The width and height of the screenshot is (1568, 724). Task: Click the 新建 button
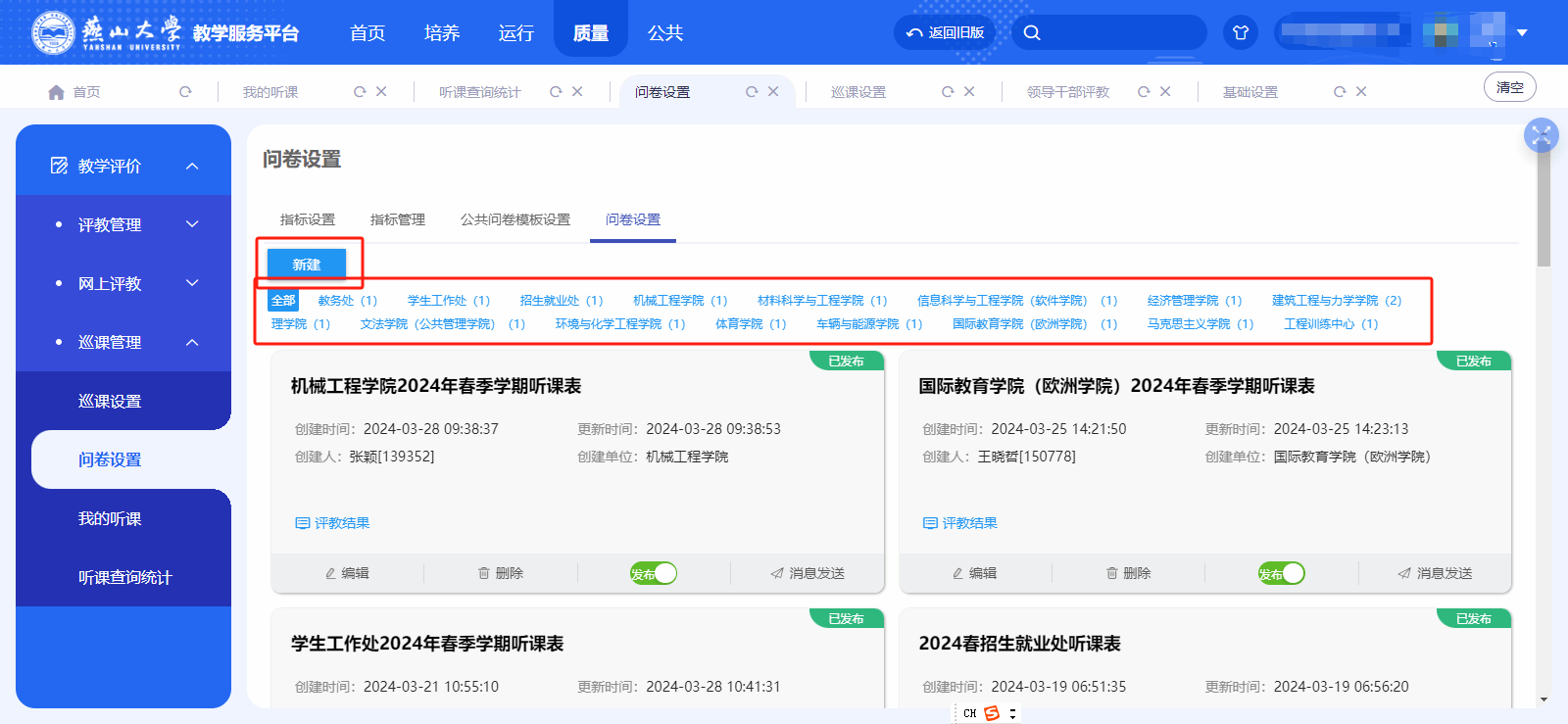(307, 265)
